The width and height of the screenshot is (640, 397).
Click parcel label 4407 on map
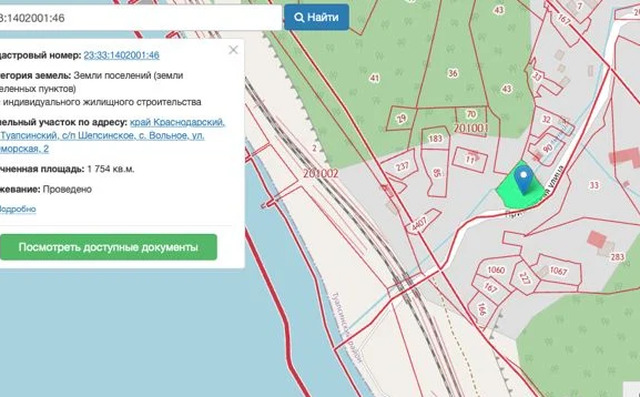click(419, 224)
